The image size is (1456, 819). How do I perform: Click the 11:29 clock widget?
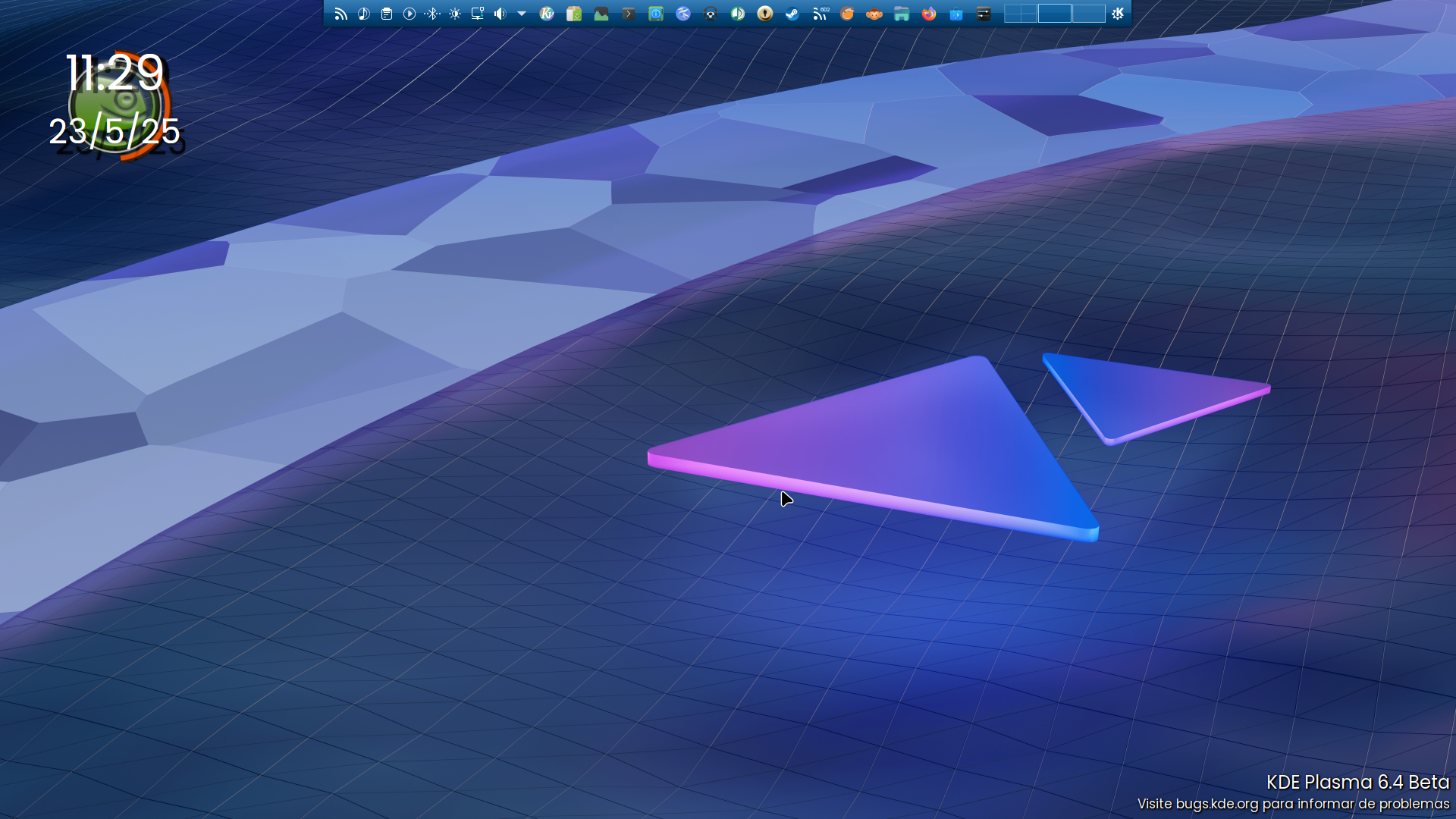click(115, 74)
